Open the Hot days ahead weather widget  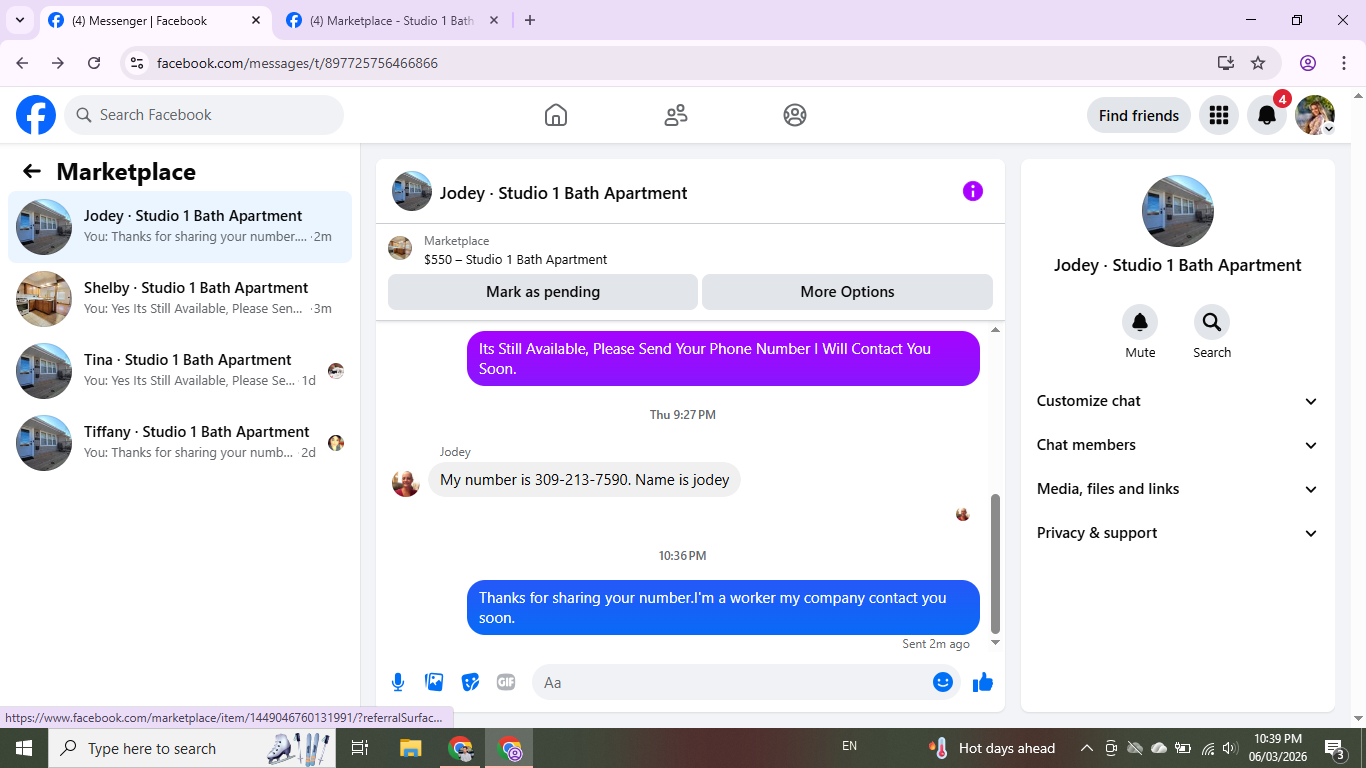[x=992, y=748]
